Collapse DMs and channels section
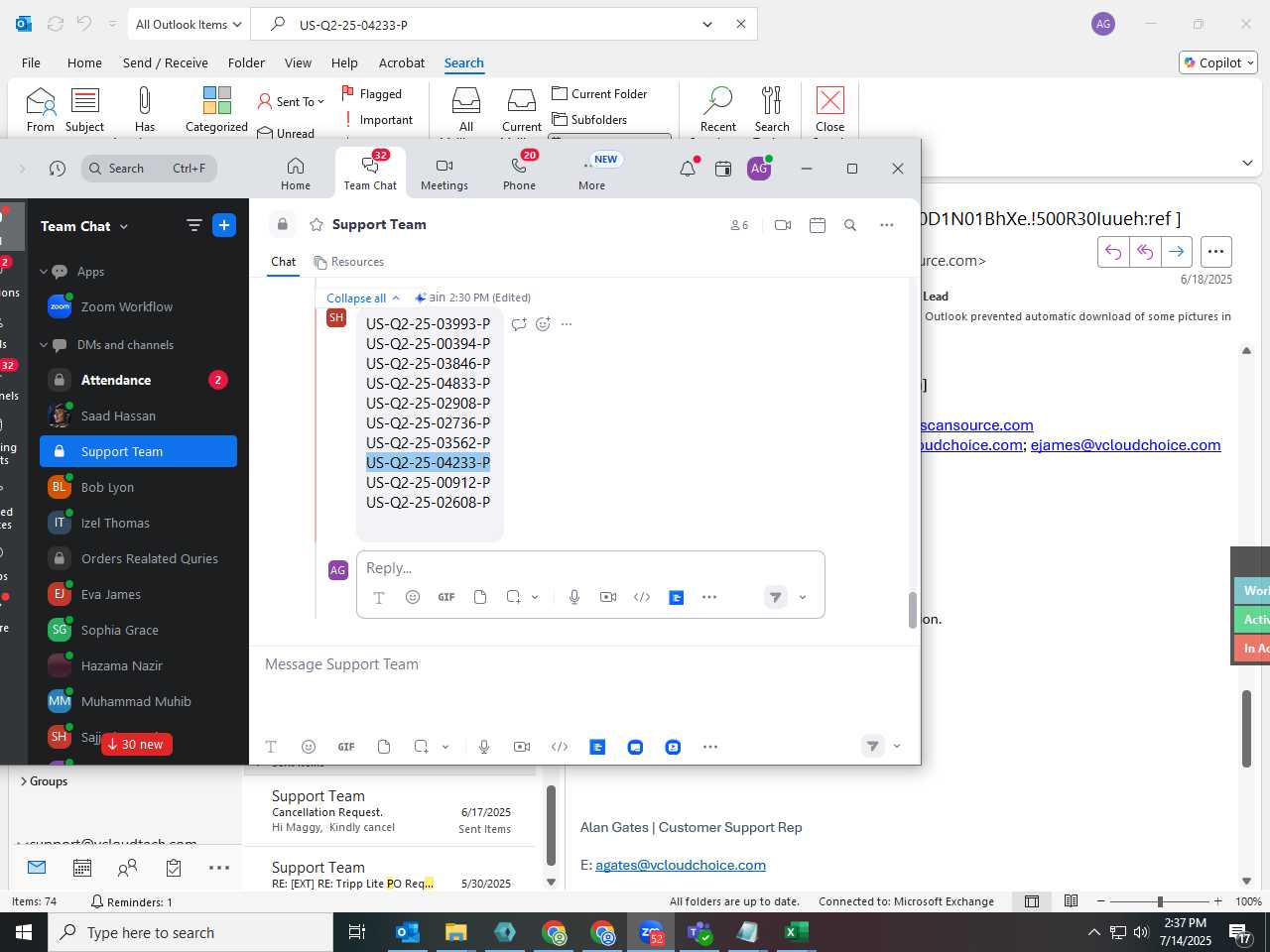This screenshot has height=952, width=1270. (44, 345)
